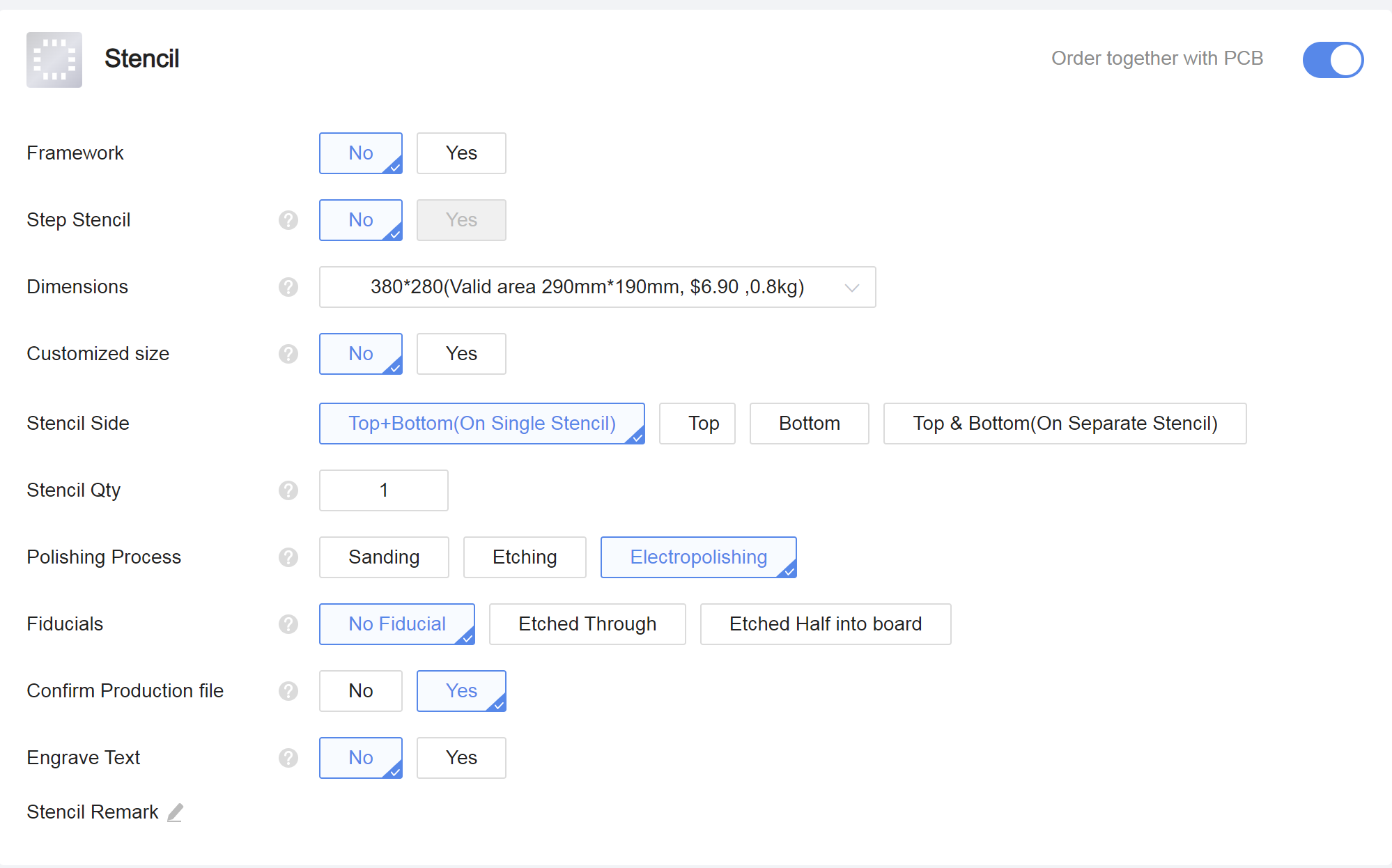Click the Stencil Qty input field
The image size is (1392, 868).
[x=383, y=490]
